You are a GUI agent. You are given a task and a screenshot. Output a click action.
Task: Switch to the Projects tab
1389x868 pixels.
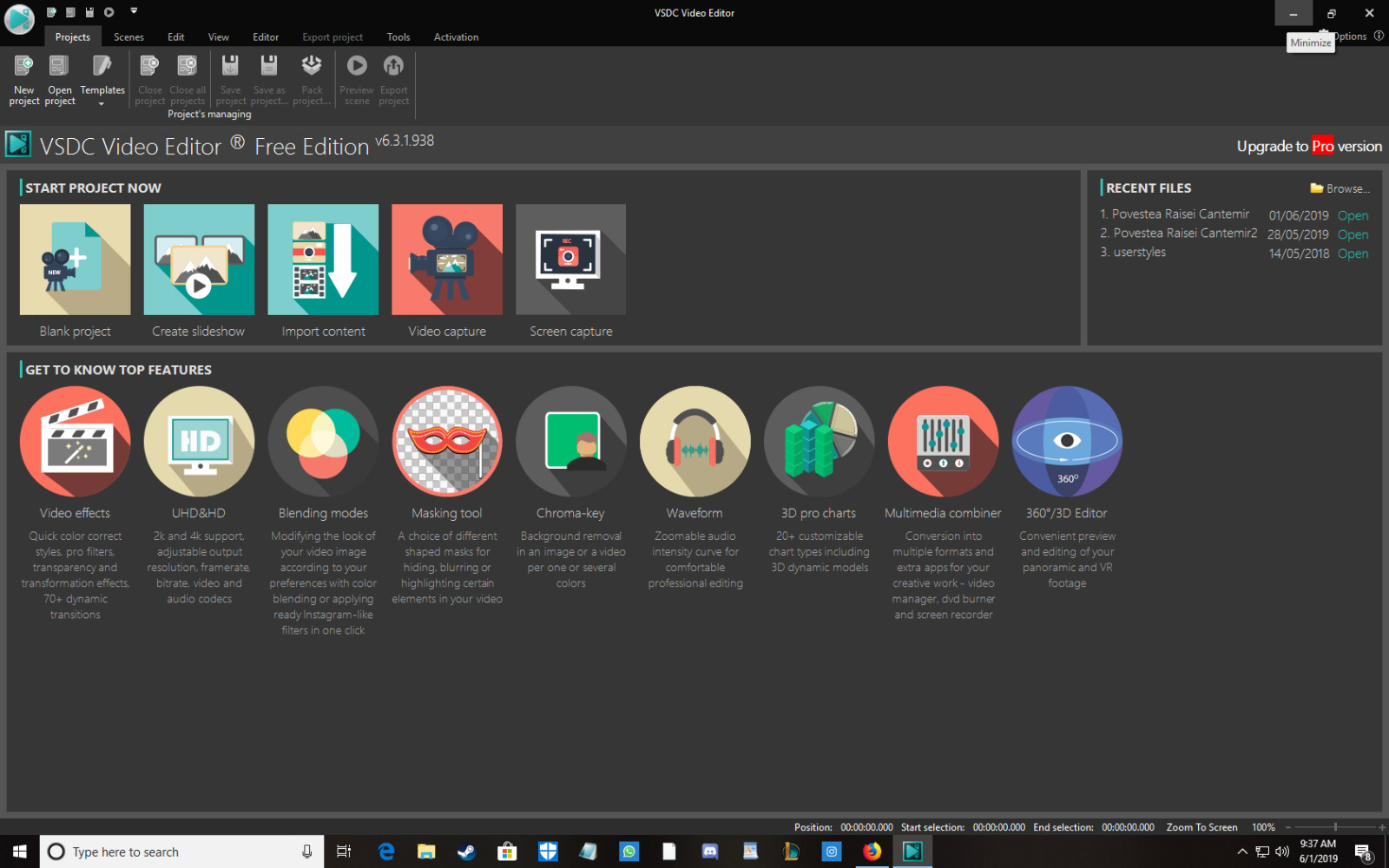click(x=73, y=36)
